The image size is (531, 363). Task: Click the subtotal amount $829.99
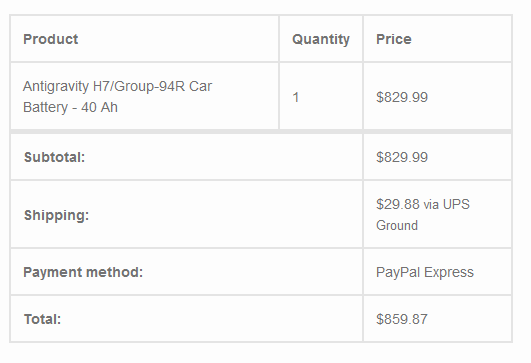pos(402,157)
